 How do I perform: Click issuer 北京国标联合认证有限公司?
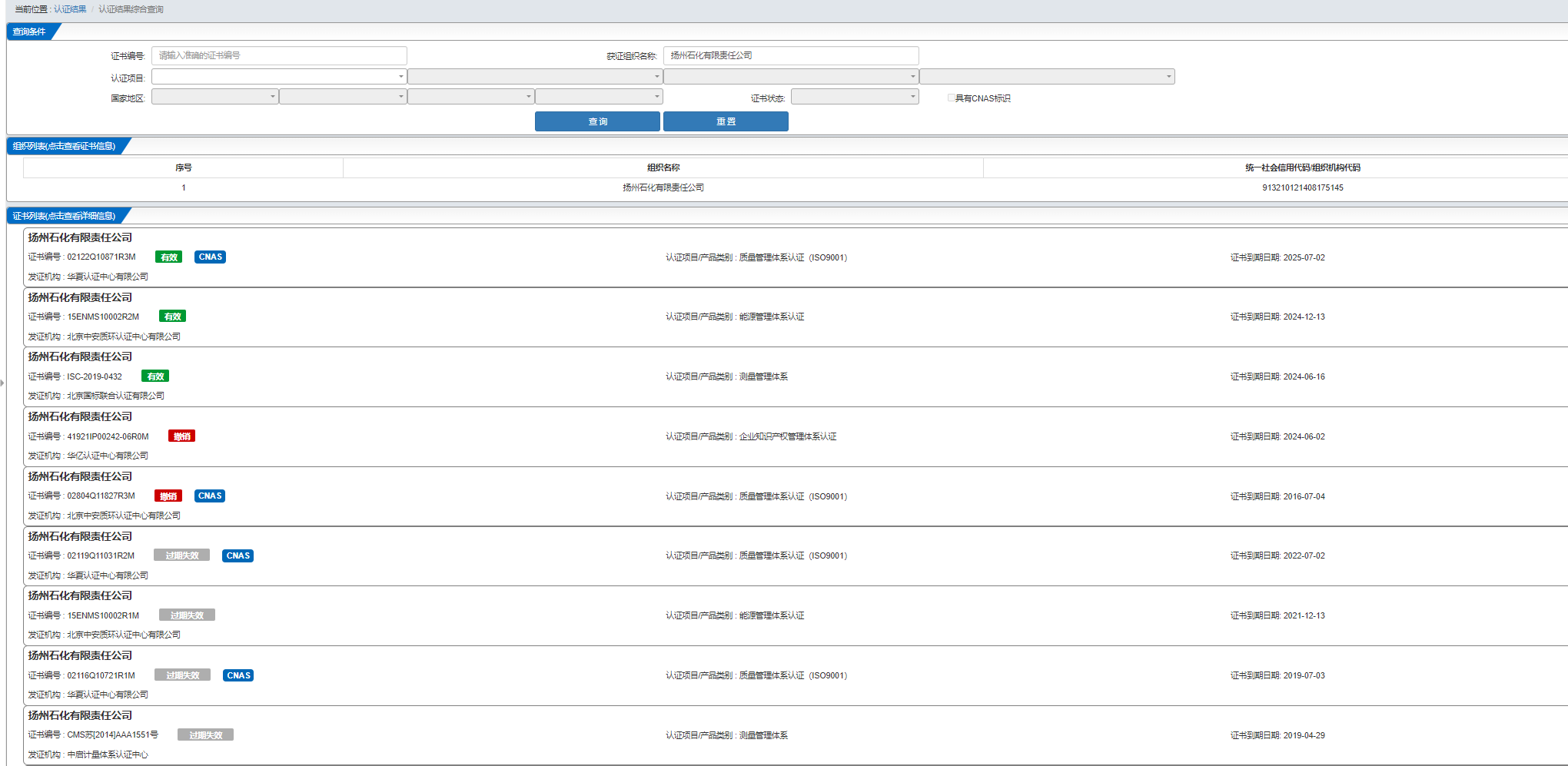(115, 396)
